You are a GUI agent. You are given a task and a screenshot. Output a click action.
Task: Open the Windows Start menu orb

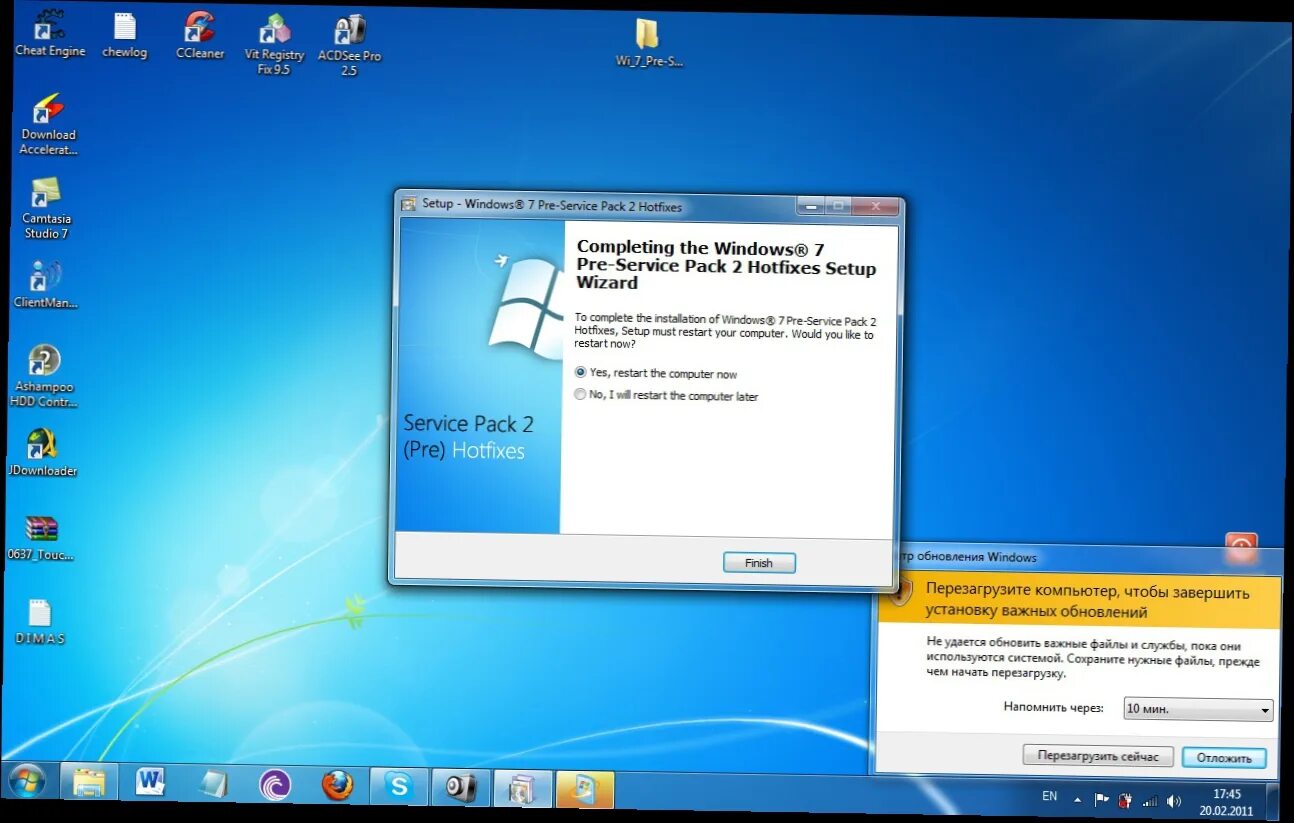[27, 783]
